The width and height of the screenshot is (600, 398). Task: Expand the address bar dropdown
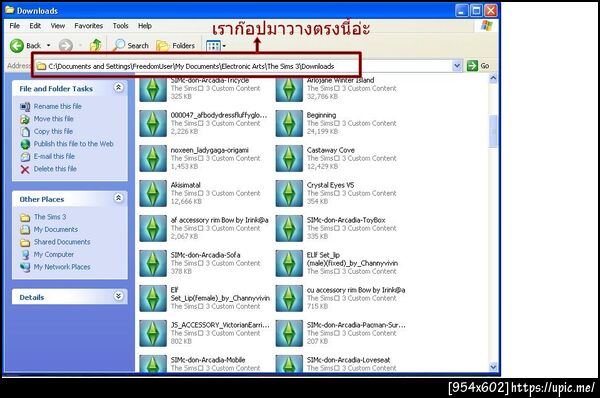coord(457,66)
